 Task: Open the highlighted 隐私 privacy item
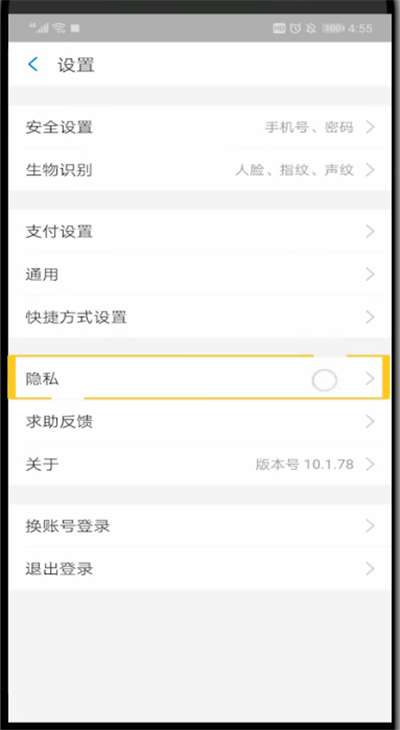click(x=200, y=379)
